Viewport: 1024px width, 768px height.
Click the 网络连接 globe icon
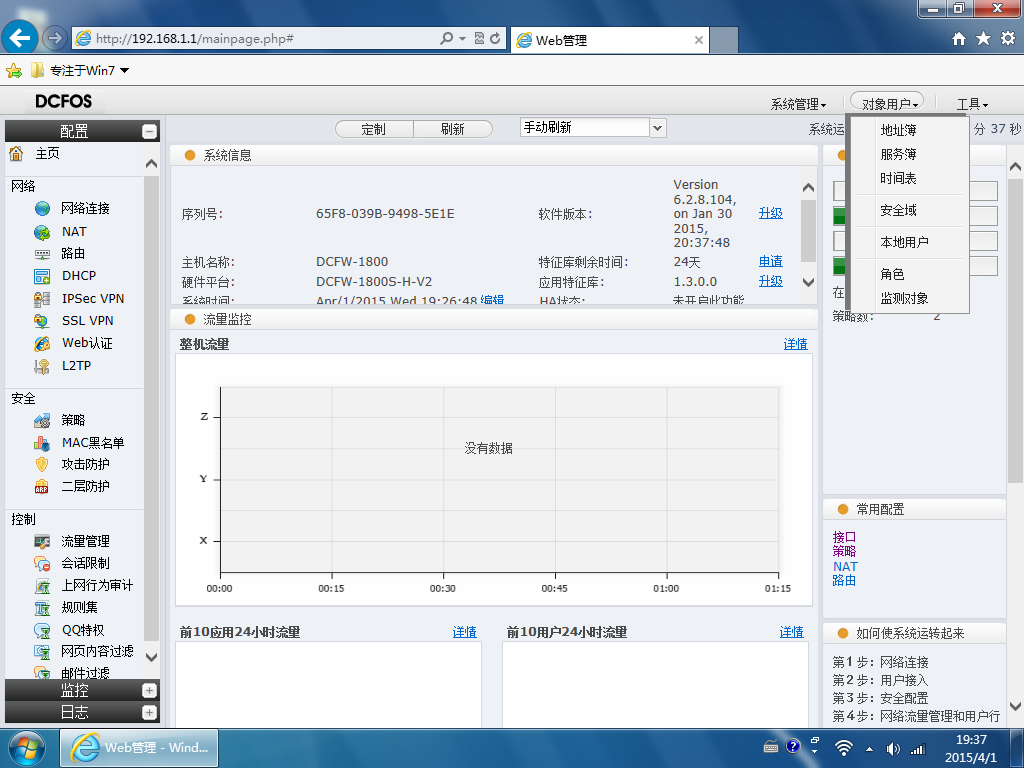pos(42,208)
